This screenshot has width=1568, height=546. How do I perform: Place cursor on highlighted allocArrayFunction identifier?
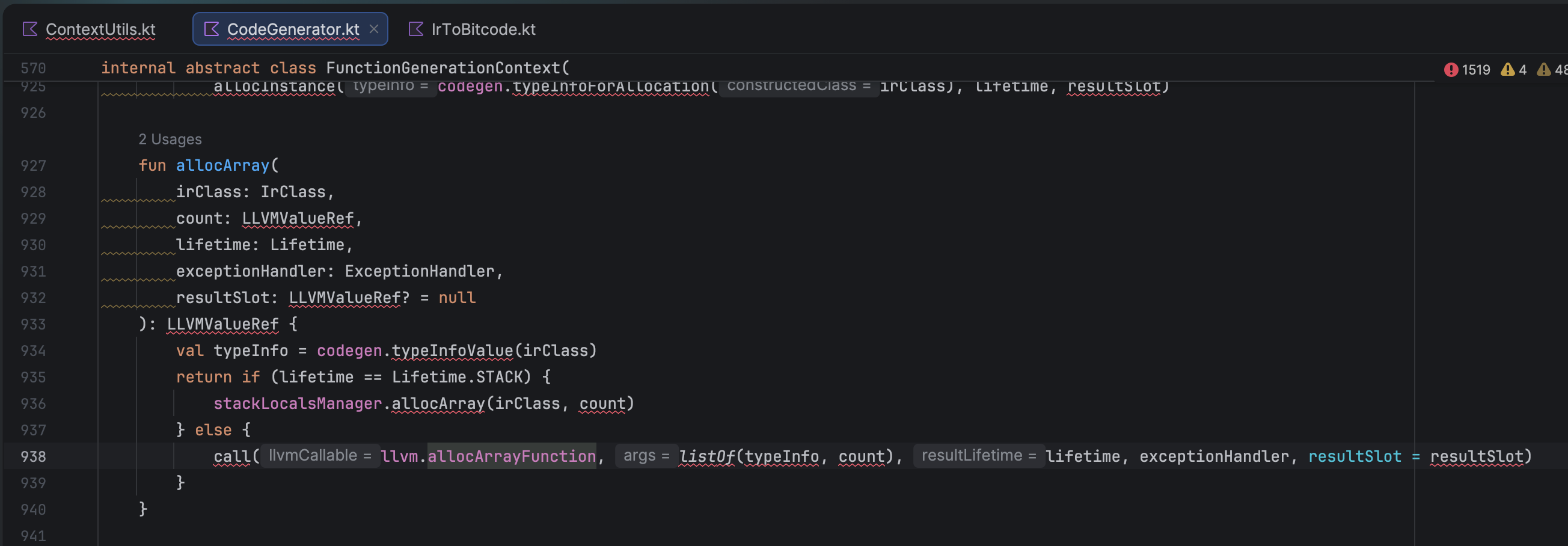pyautogui.click(x=511, y=456)
